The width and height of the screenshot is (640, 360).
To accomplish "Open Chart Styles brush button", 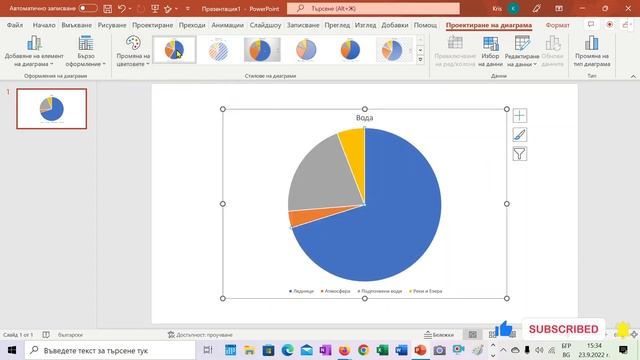I will pos(520,135).
